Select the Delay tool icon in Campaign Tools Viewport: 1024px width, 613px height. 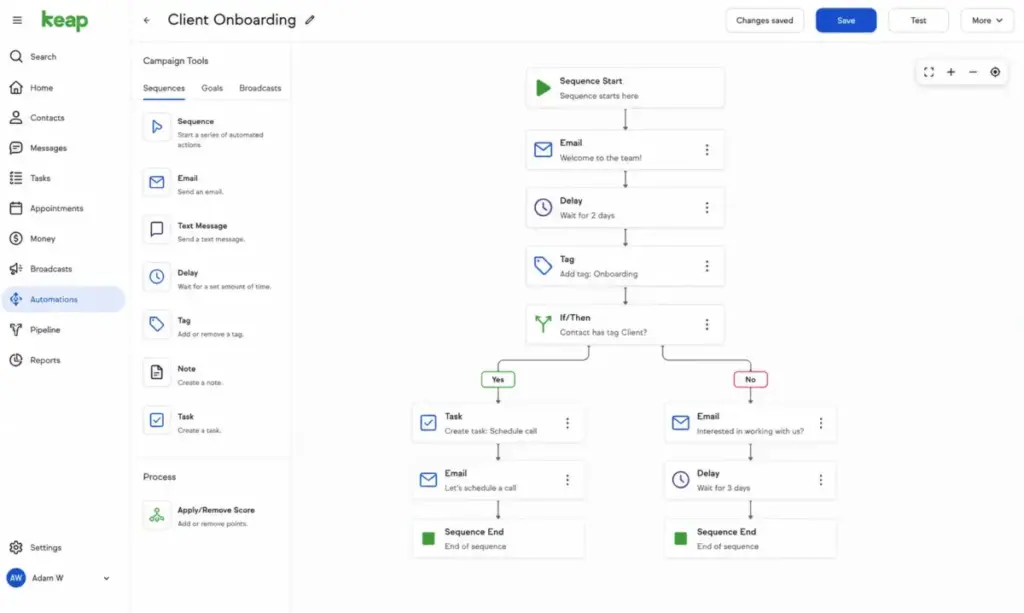click(157, 277)
